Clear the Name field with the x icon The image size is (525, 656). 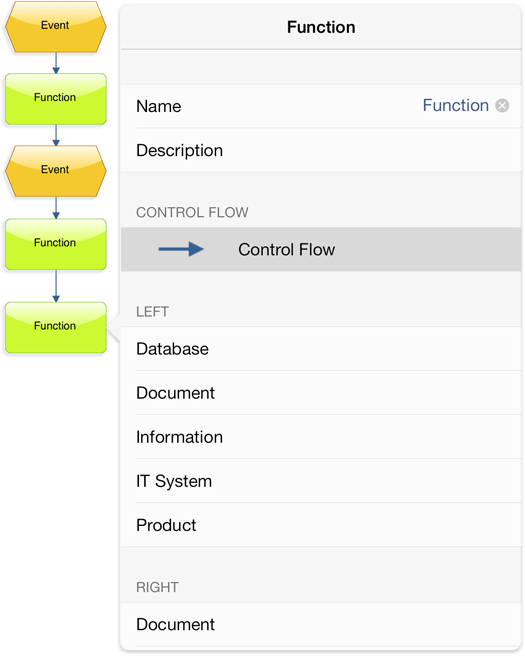[x=502, y=105]
